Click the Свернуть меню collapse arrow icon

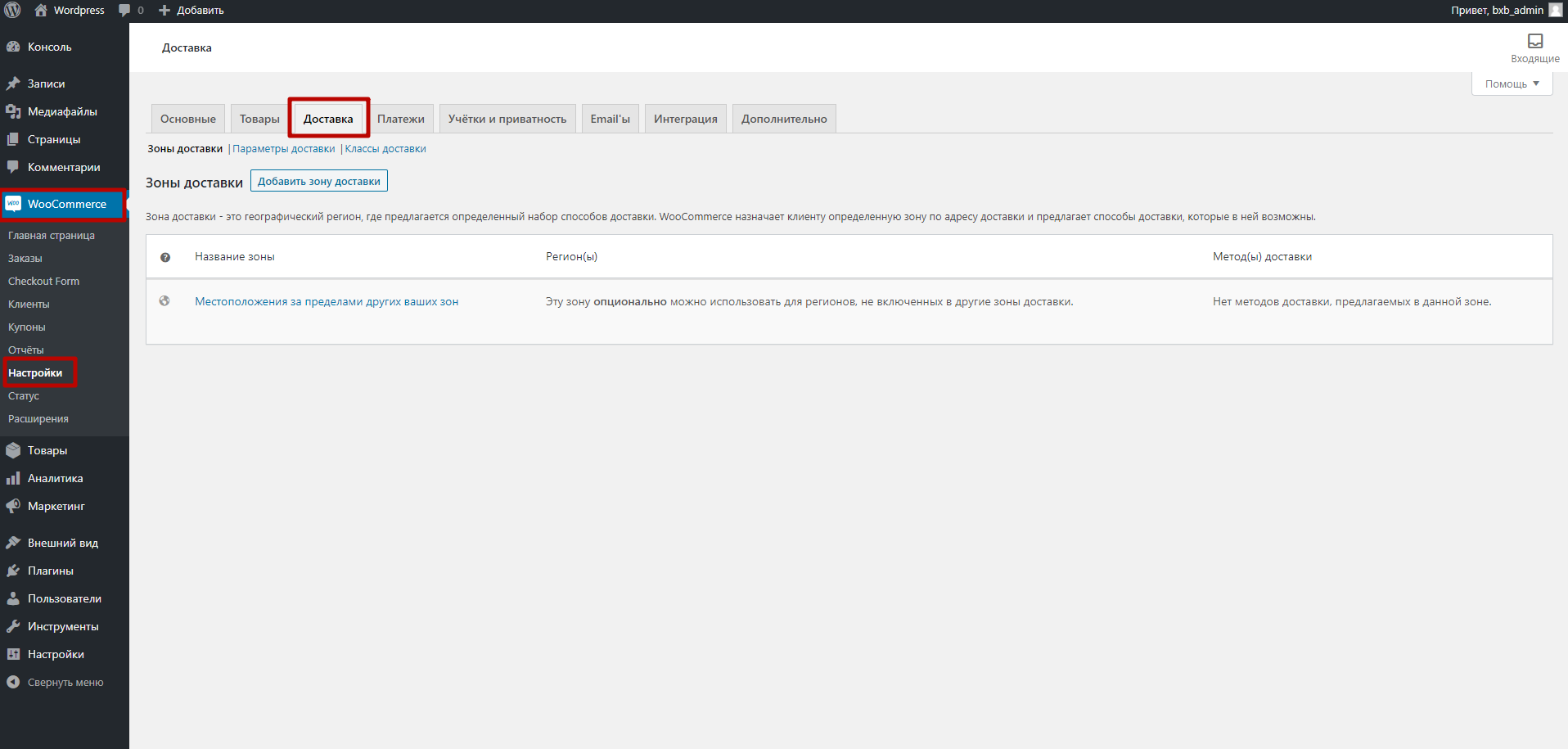click(x=13, y=682)
